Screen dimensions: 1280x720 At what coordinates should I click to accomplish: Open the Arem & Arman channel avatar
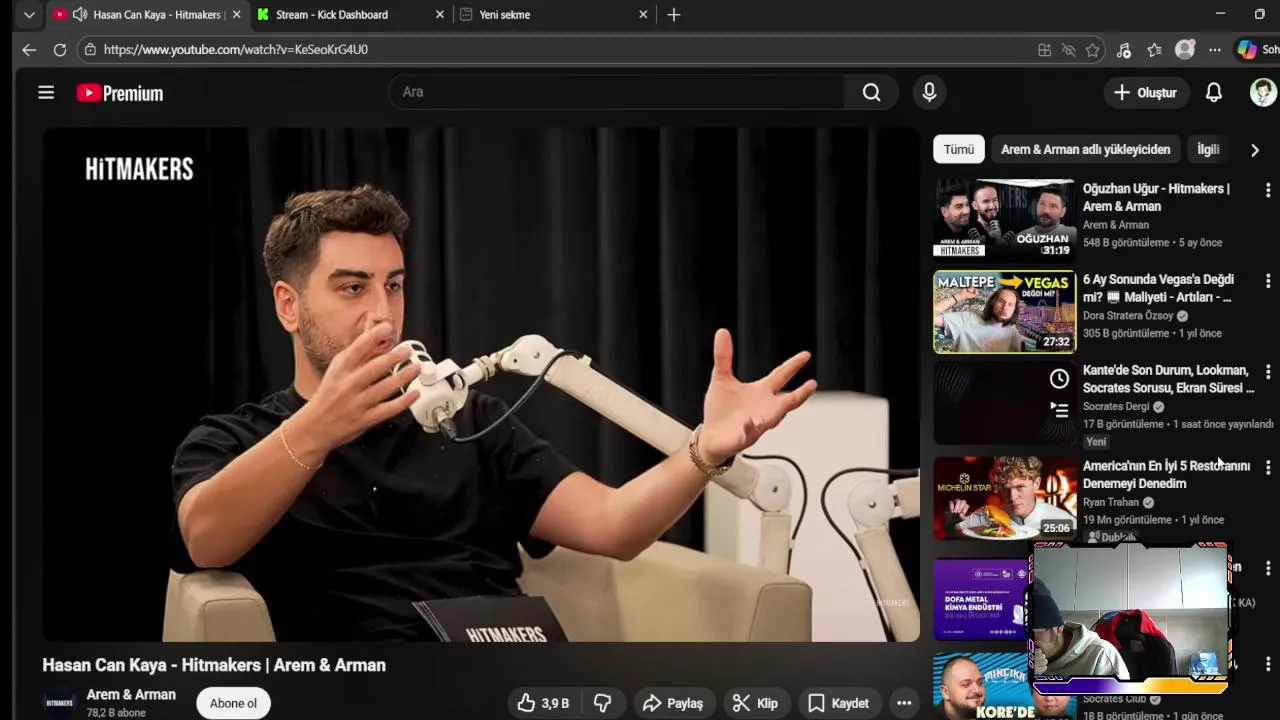pos(60,703)
